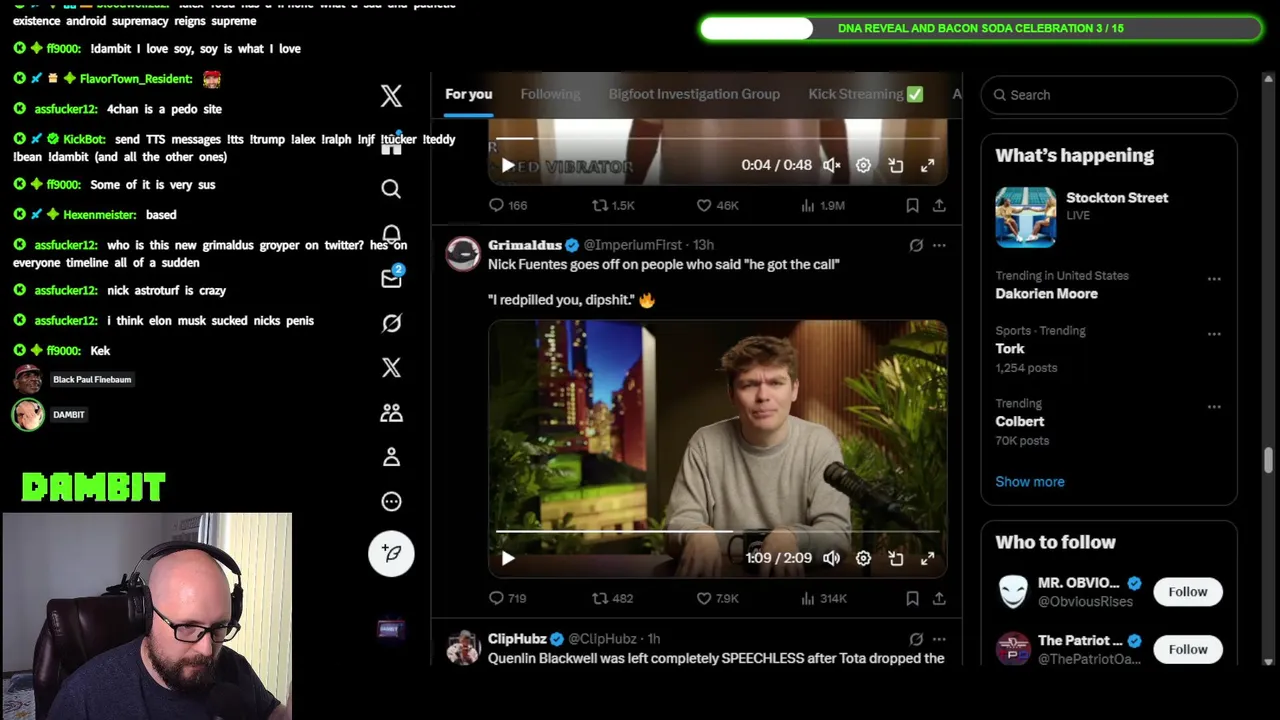1280x720 pixels.
Task: Switch to For you tab
Action: [468, 94]
